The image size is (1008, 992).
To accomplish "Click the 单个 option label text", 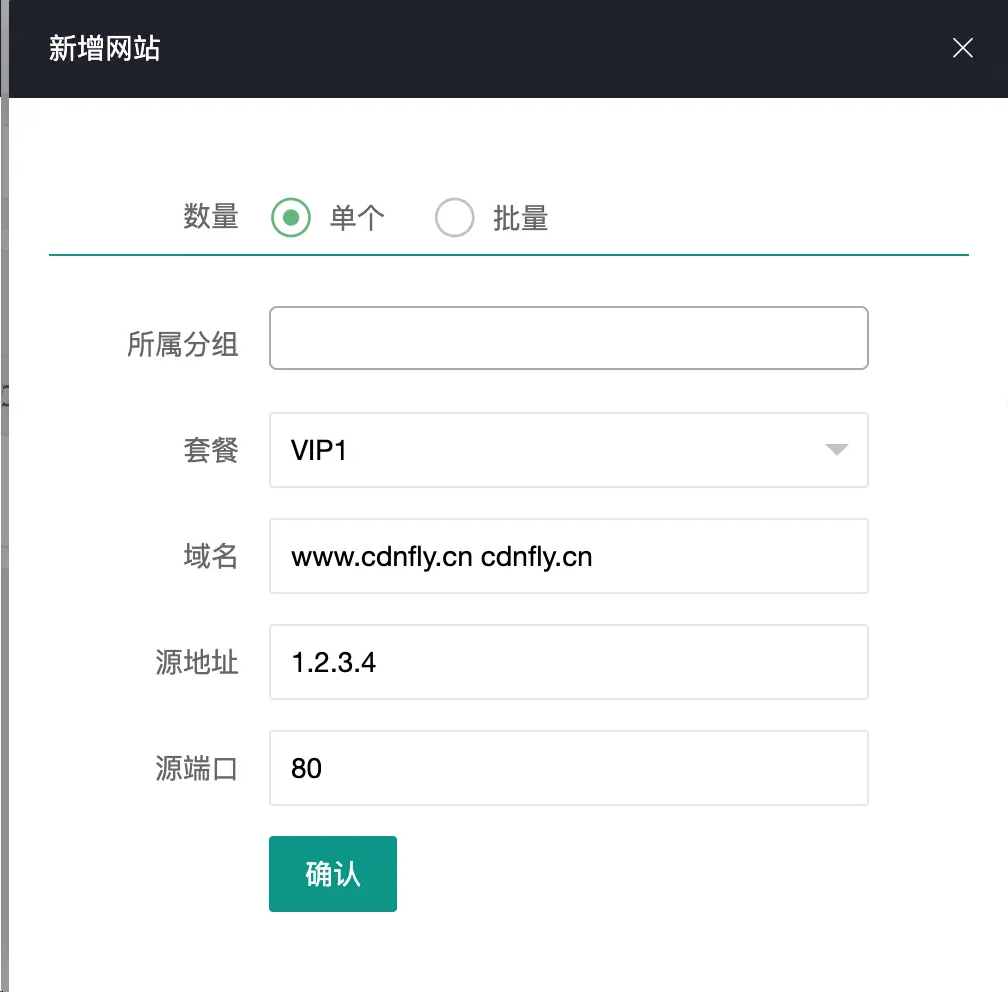I will point(357,217).
